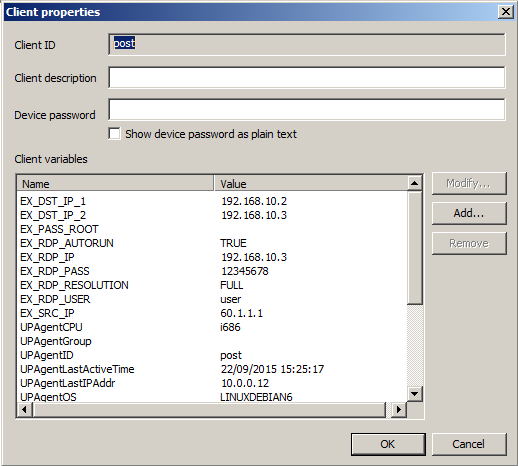Click the vertical scrollbar thumb
Screen dimensions: 518x466
point(414,248)
